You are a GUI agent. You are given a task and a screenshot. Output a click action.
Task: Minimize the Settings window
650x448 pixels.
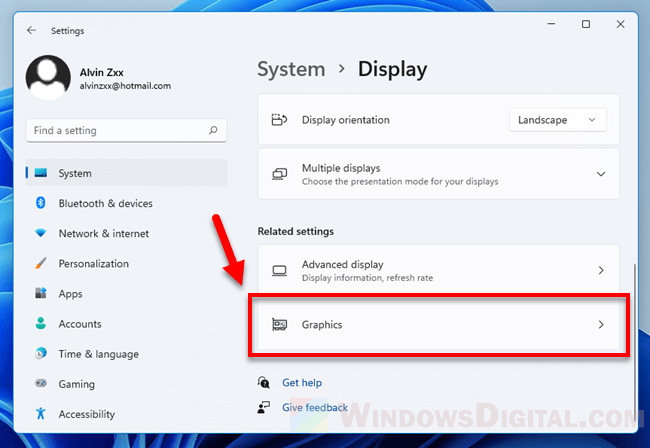pos(551,24)
